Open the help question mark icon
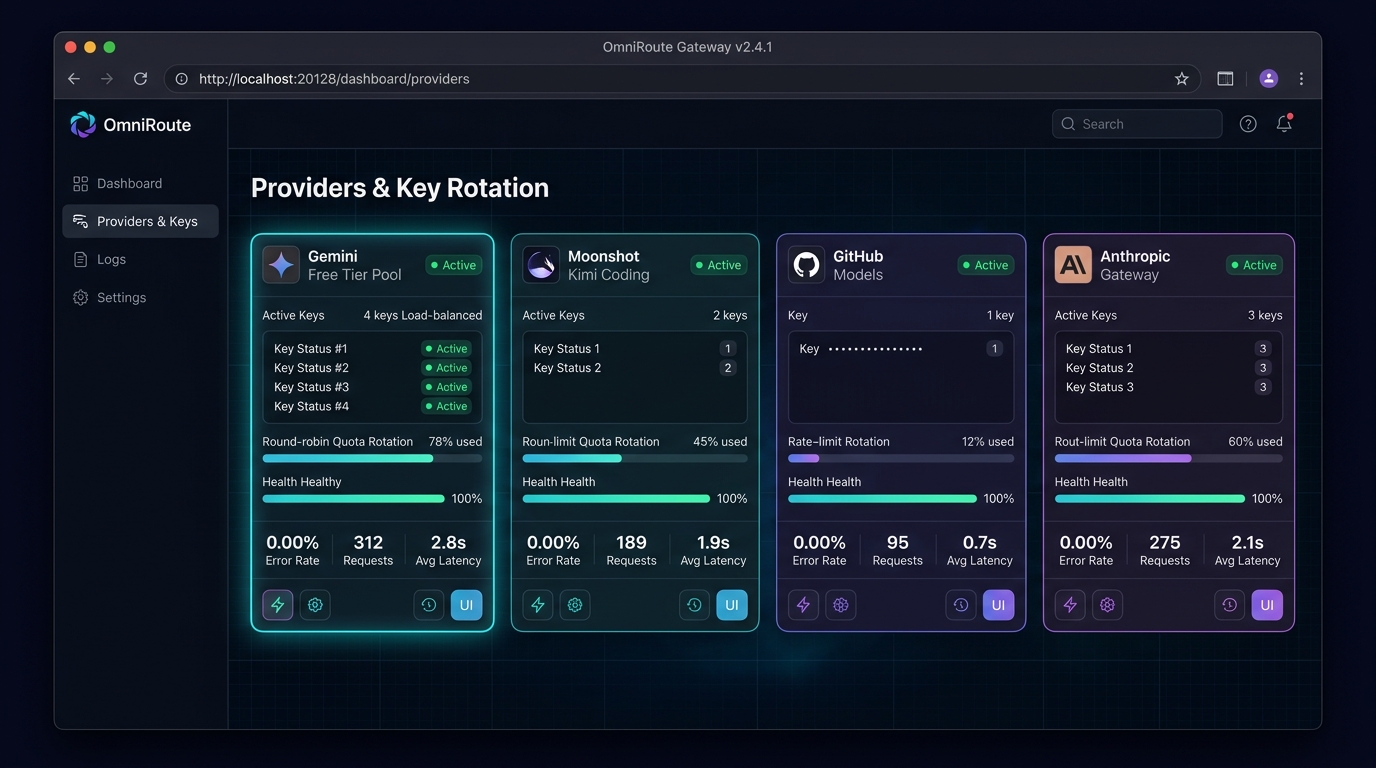This screenshot has height=768, width=1376. pyautogui.click(x=1248, y=124)
